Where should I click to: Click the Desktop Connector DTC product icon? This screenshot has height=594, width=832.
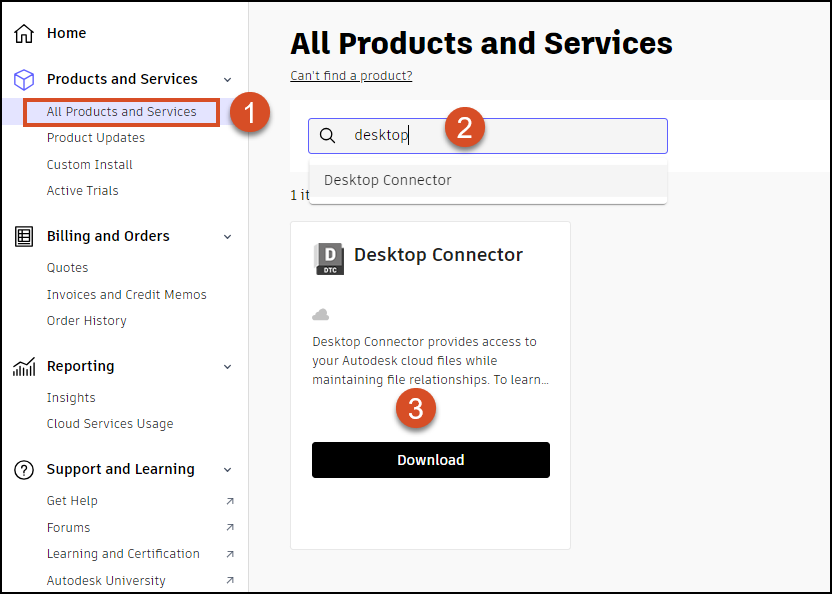[329, 258]
